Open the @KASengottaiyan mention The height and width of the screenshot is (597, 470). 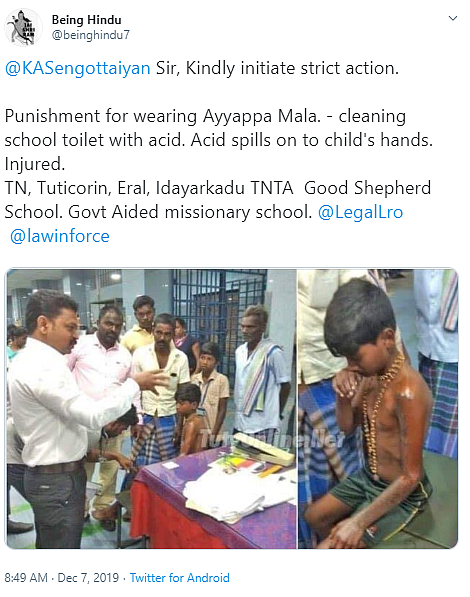coord(78,69)
